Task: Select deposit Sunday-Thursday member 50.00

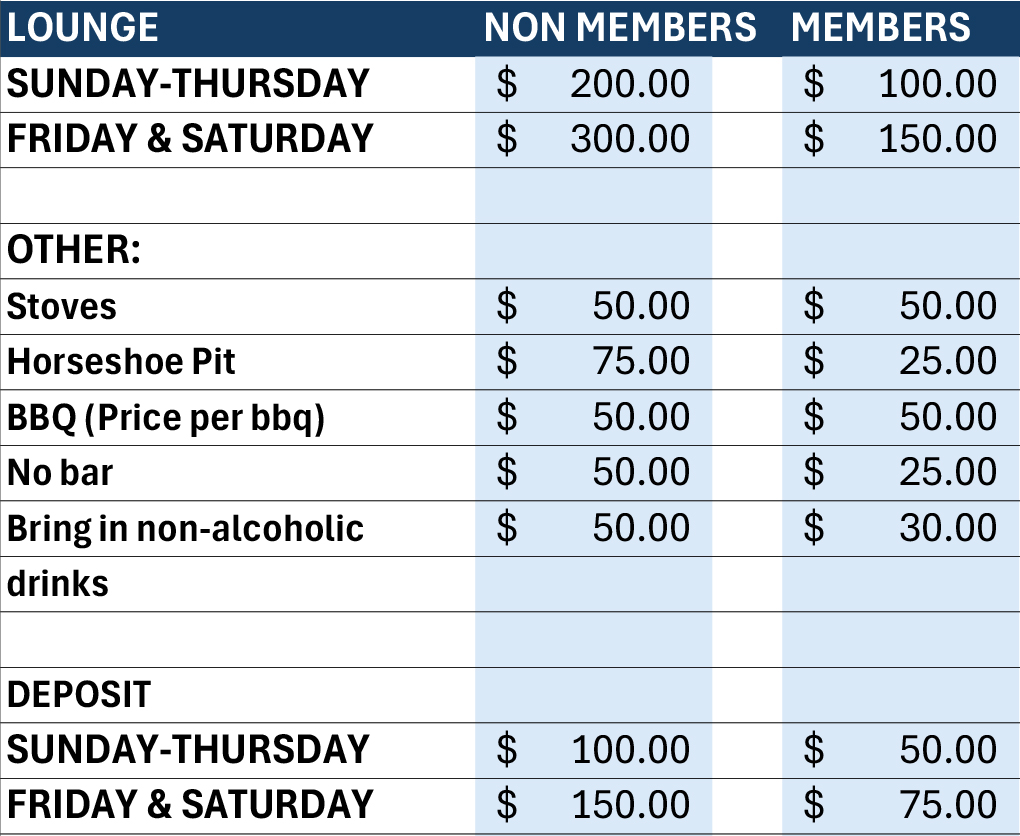Action: [x=901, y=751]
